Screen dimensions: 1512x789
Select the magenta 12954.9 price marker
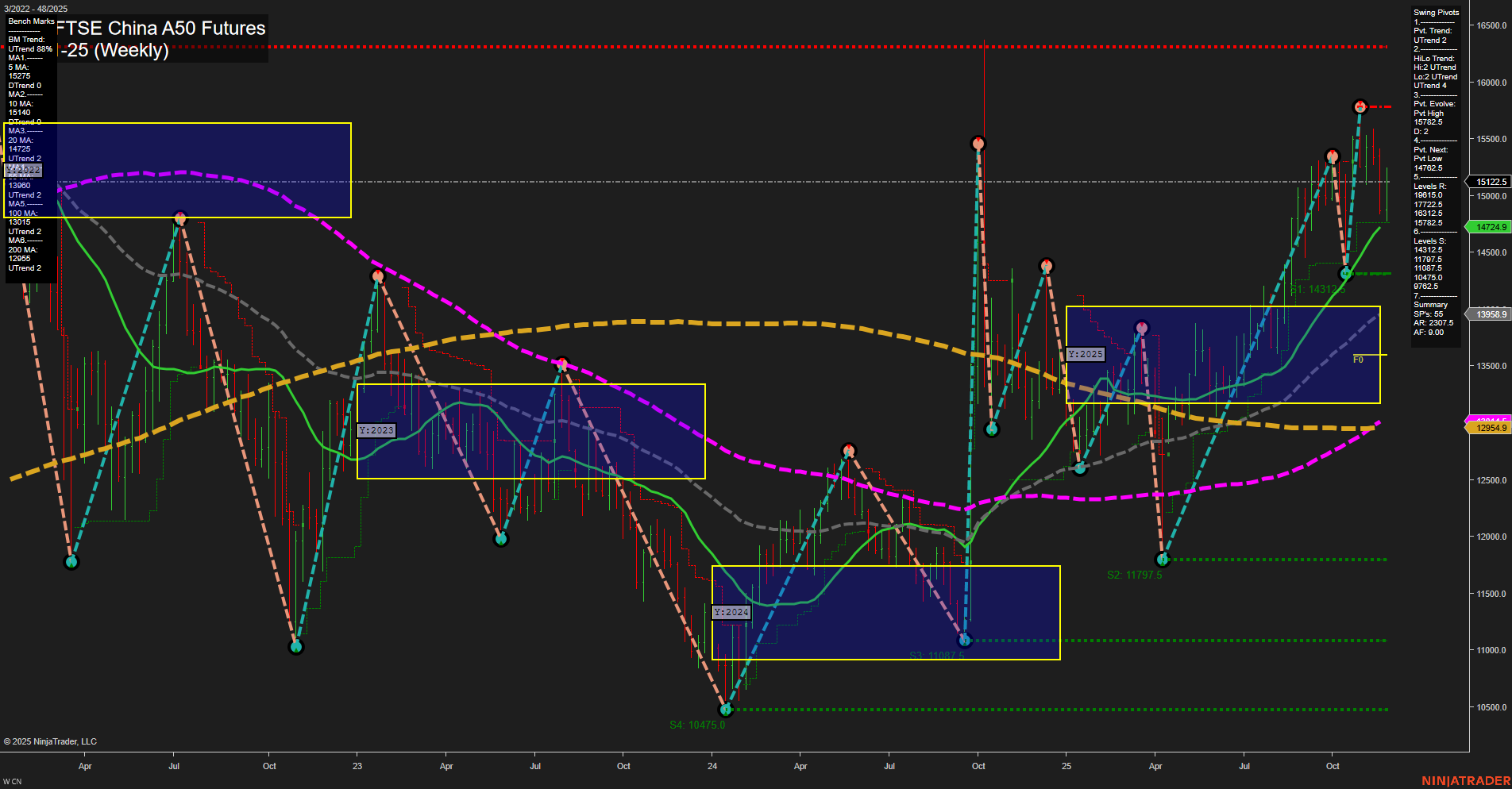pyautogui.click(x=1489, y=427)
